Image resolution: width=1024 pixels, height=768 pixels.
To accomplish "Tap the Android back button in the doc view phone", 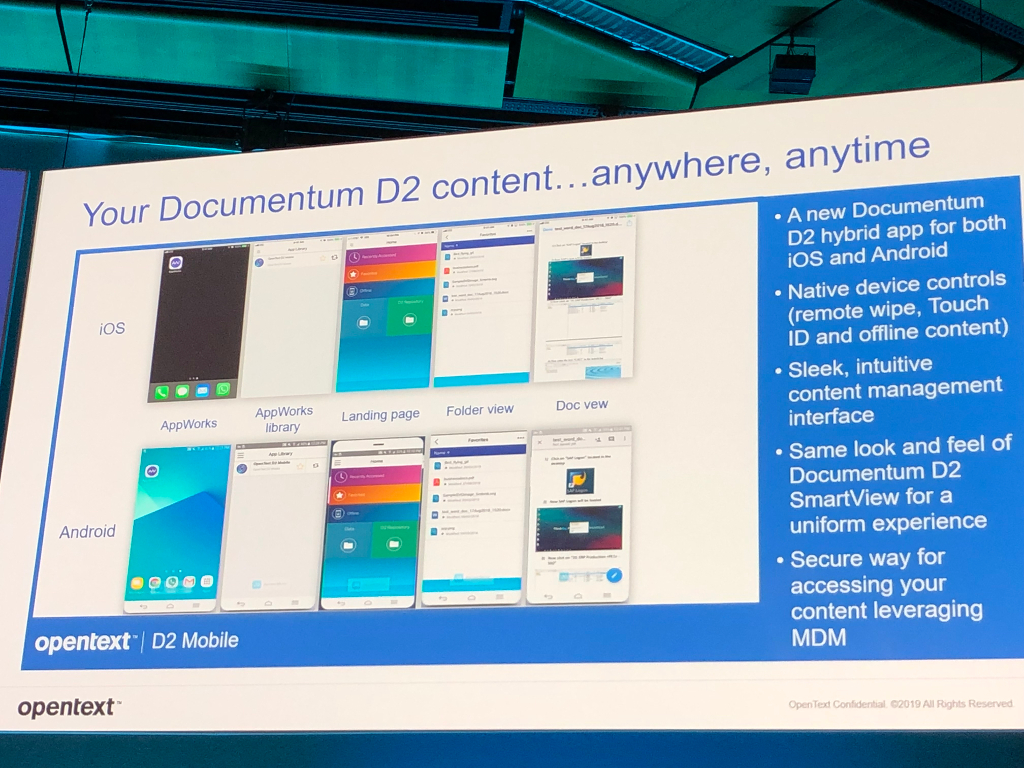I will pos(548,596).
